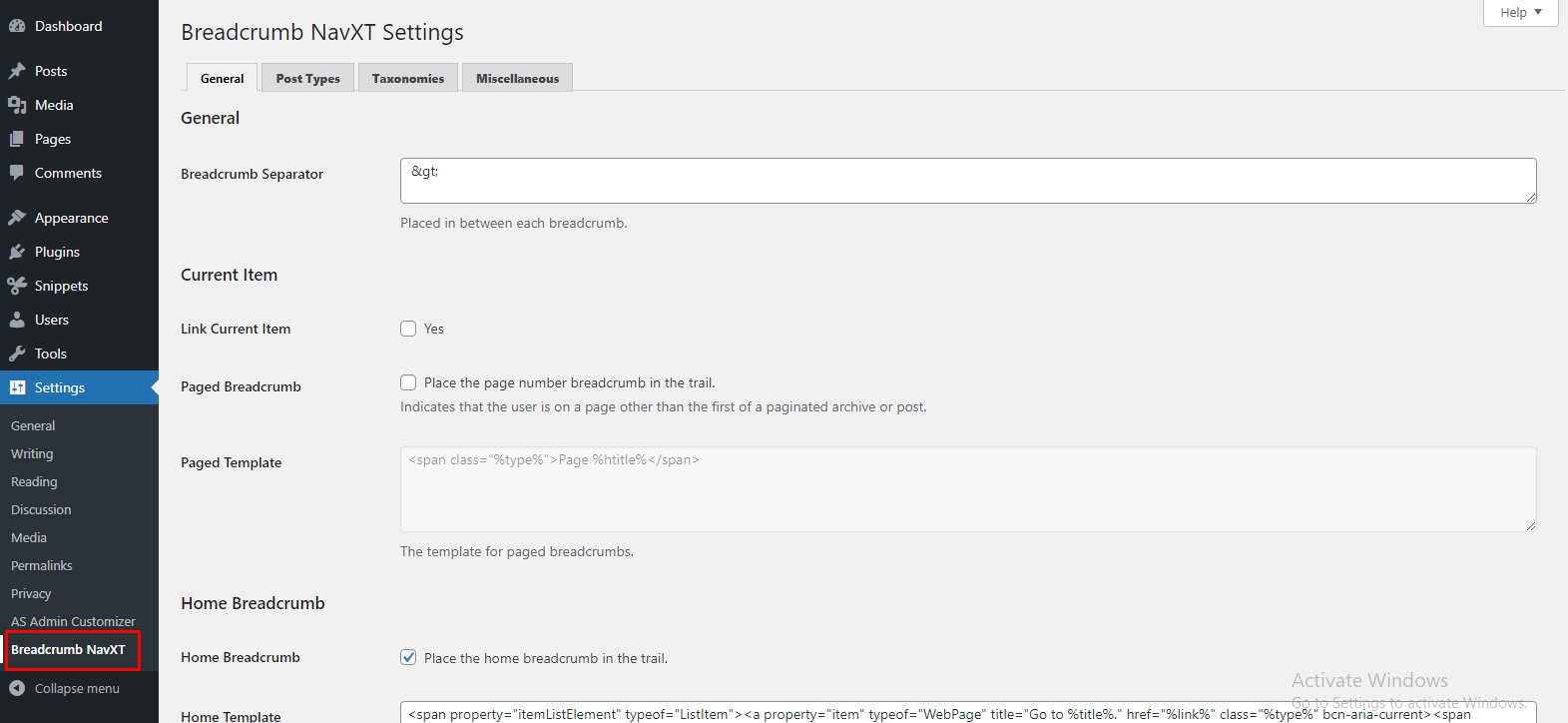Open the Discussion settings link
The height and width of the screenshot is (723, 1568).
pos(41,509)
